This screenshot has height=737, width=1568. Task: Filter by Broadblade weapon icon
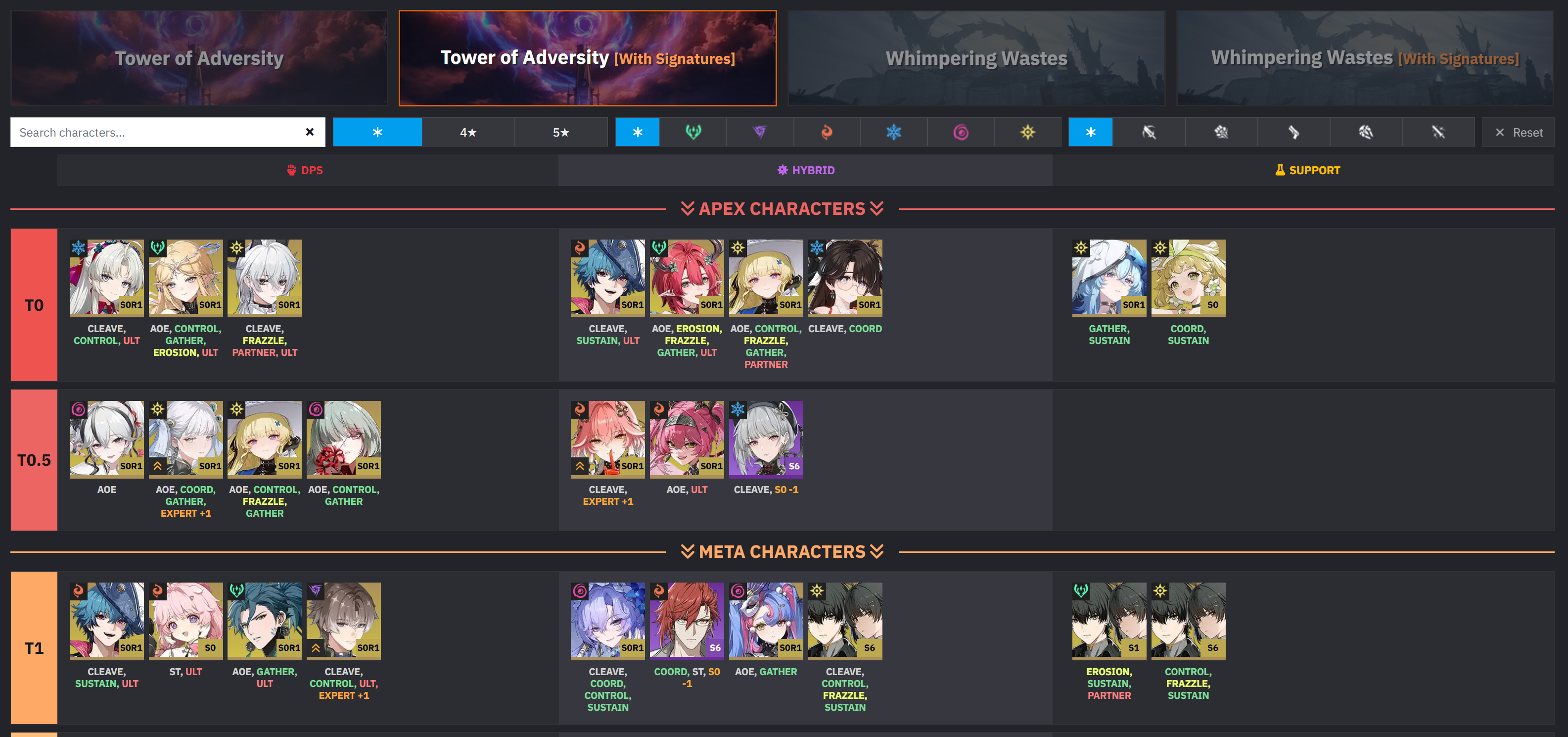(1149, 132)
